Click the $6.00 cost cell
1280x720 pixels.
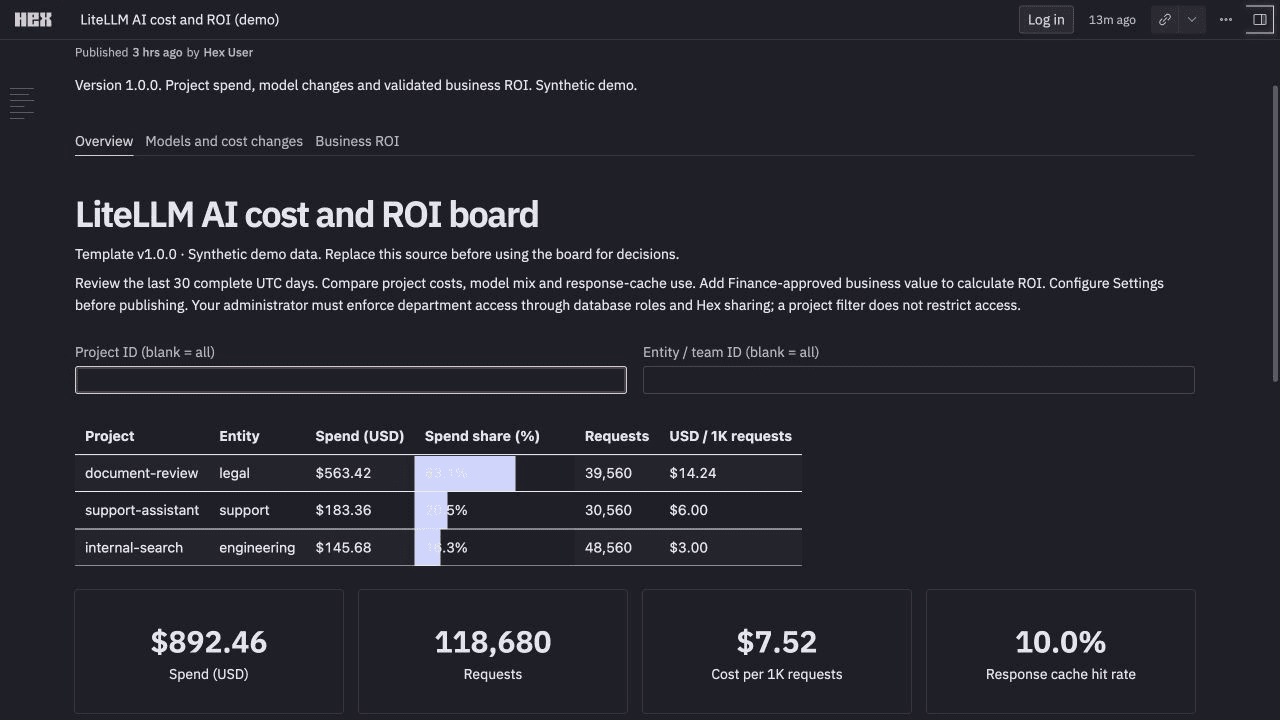730,510
